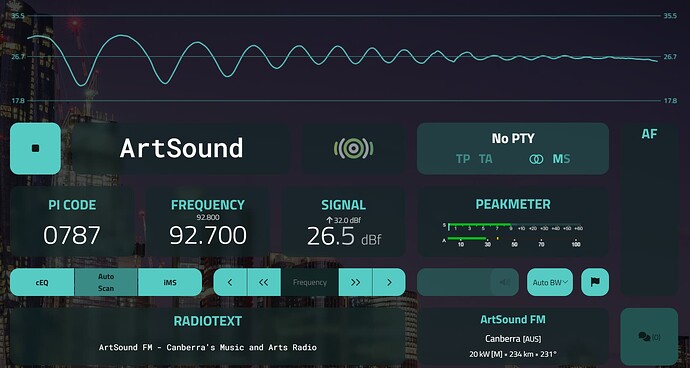Step frequency down with single left arrow
The height and width of the screenshot is (368, 690).
point(230,282)
